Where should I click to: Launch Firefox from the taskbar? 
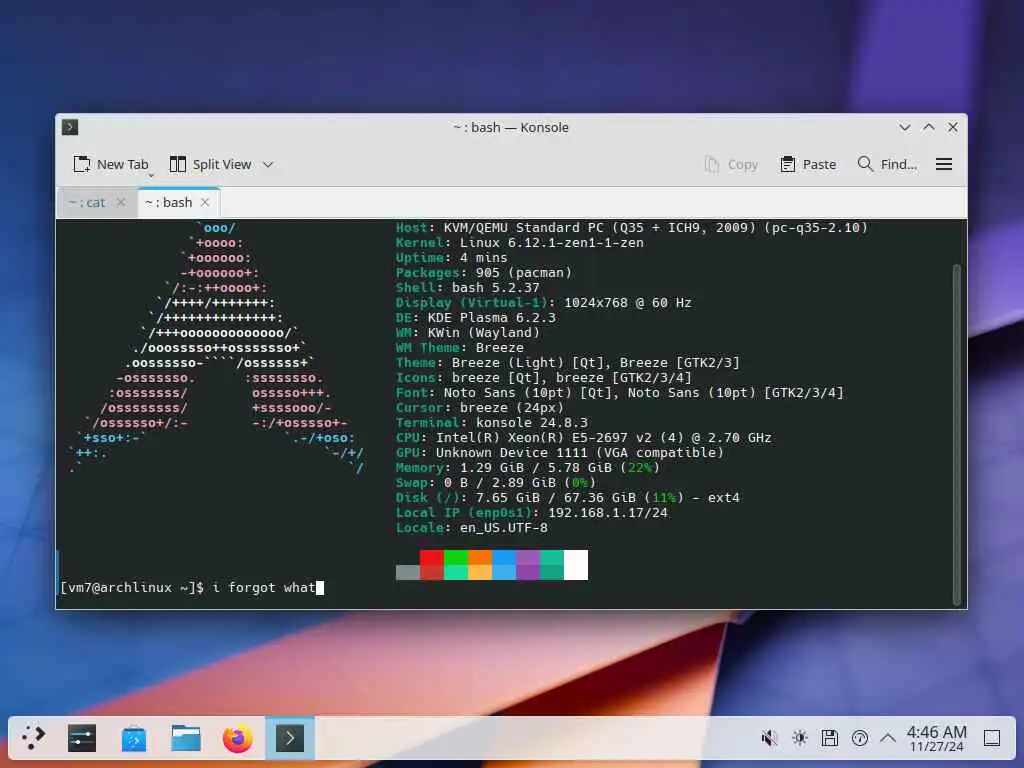point(238,738)
